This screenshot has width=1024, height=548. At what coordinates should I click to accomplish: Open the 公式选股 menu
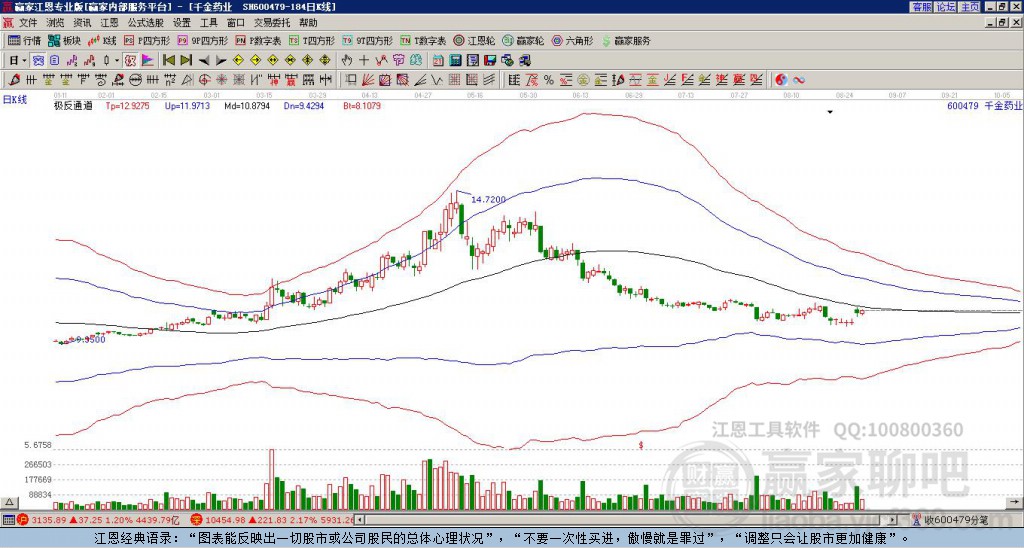click(x=146, y=23)
